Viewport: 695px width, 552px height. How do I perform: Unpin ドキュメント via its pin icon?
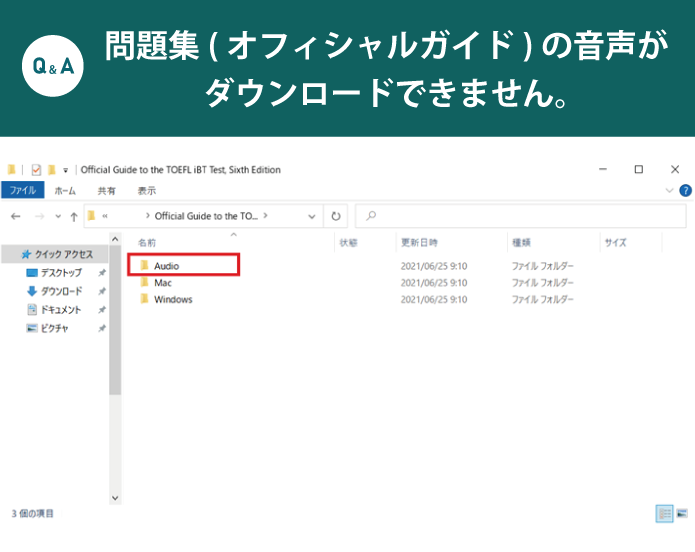click(x=102, y=309)
